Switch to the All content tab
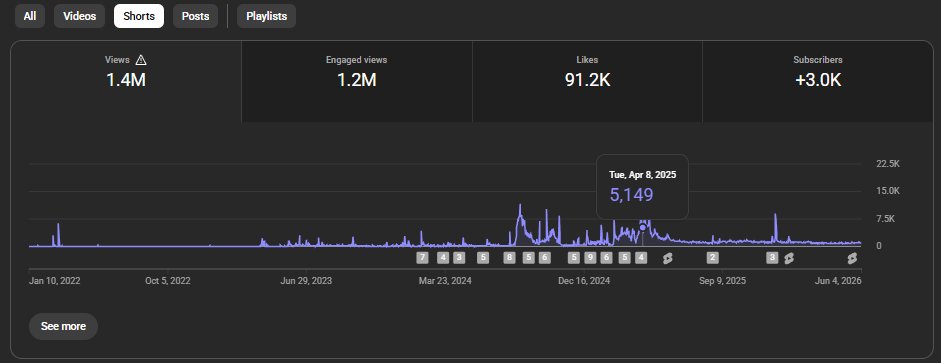The width and height of the screenshot is (941, 363). click(x=30, y=16)
